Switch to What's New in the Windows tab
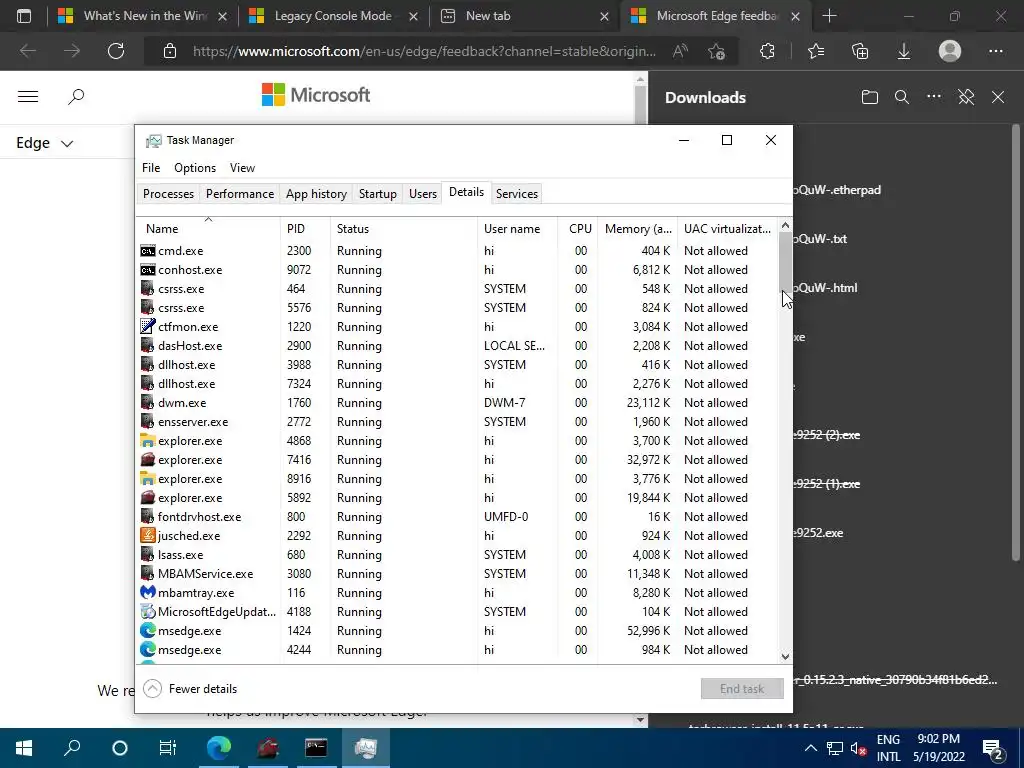This screenshot has width=1024, height=768. pyautogui.click(x=144, y=16)
